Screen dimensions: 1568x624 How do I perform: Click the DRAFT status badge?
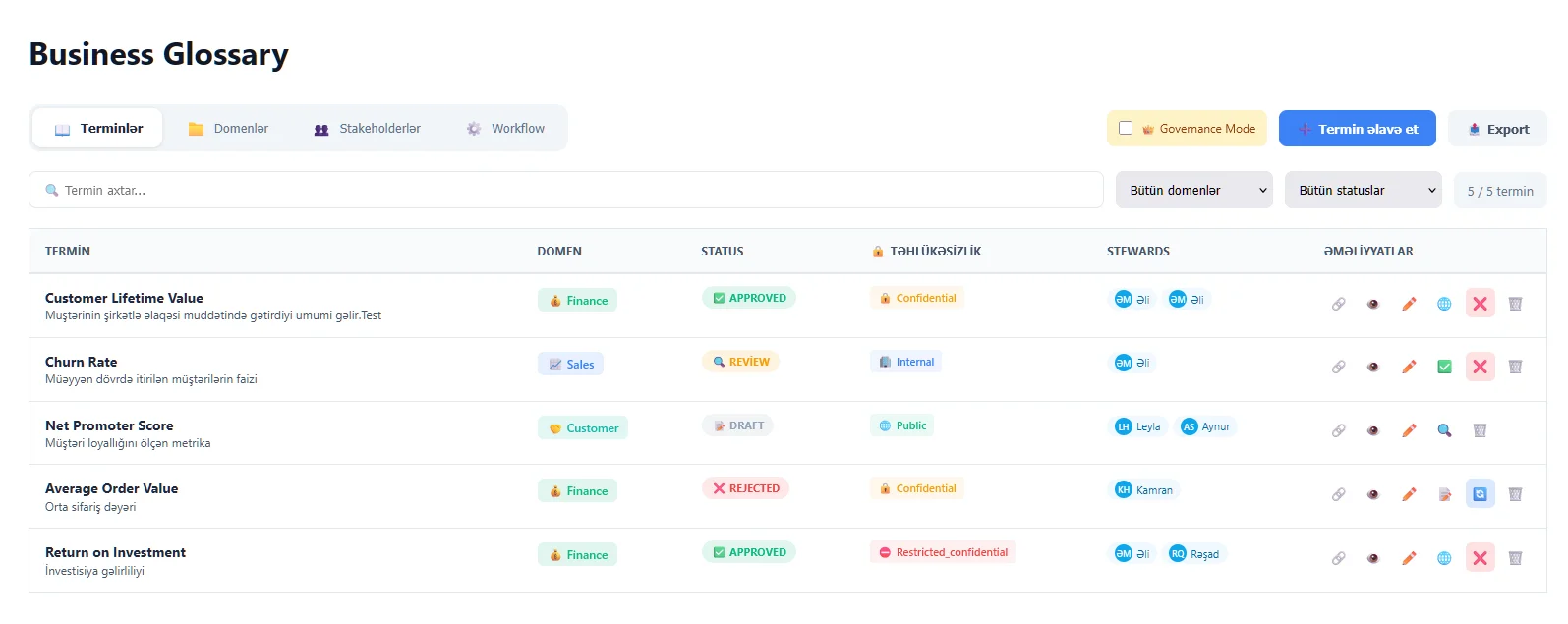[737, 425]
